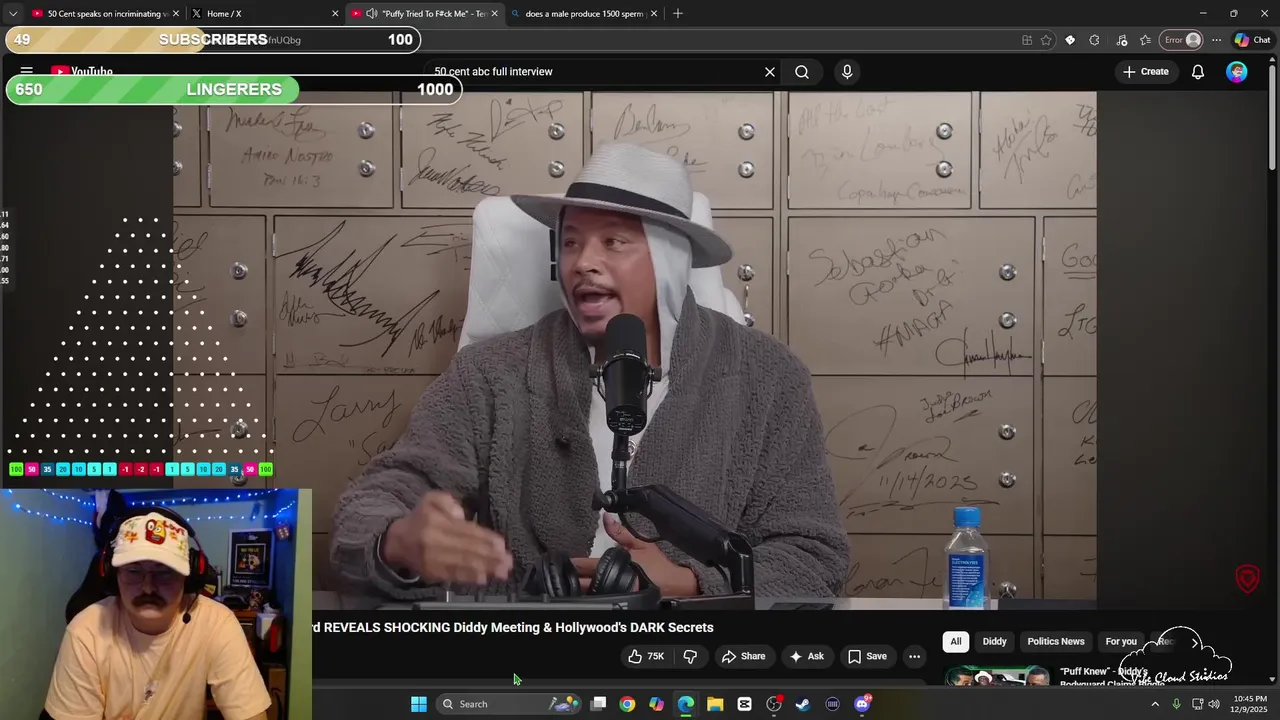Viewport: 1280px width, 720px height.
Task: Open Discord from the taskbar
Action: tap(862, 704)
